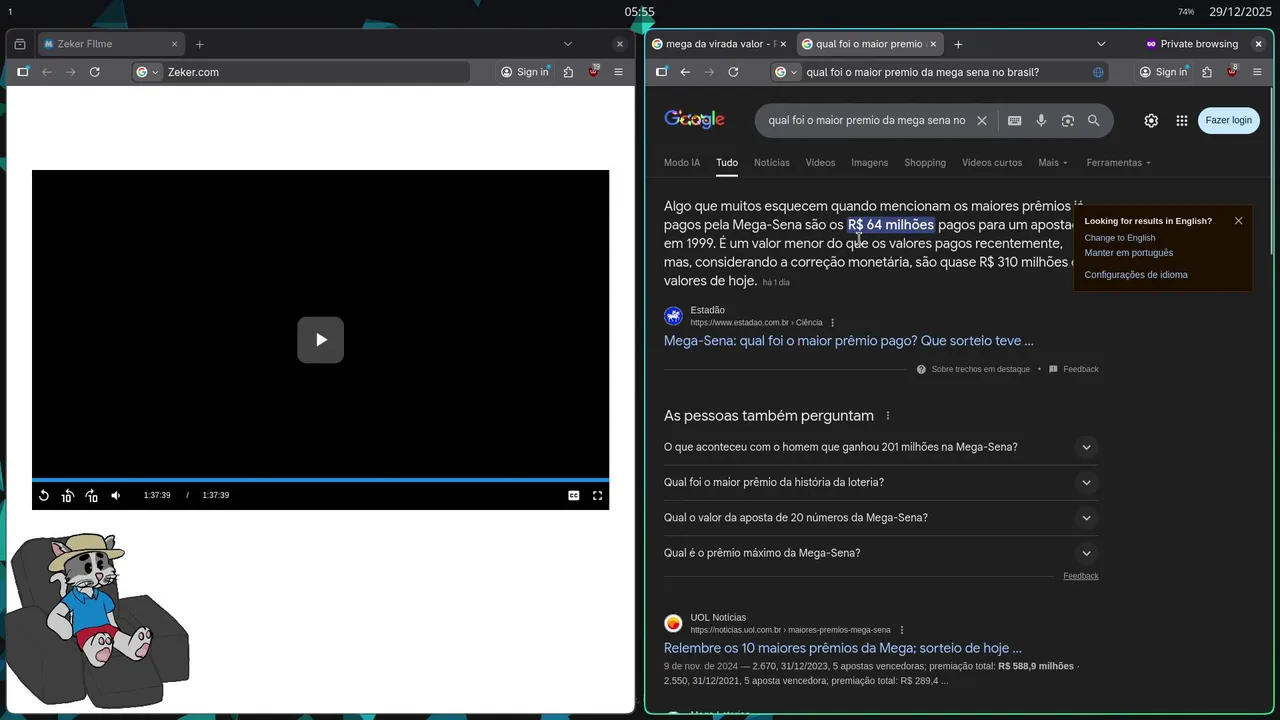Open Google's on-screen keyboard input tool
Image resolution: width=1280 pixels, height=720 pixels.
tap(1014, 120)
